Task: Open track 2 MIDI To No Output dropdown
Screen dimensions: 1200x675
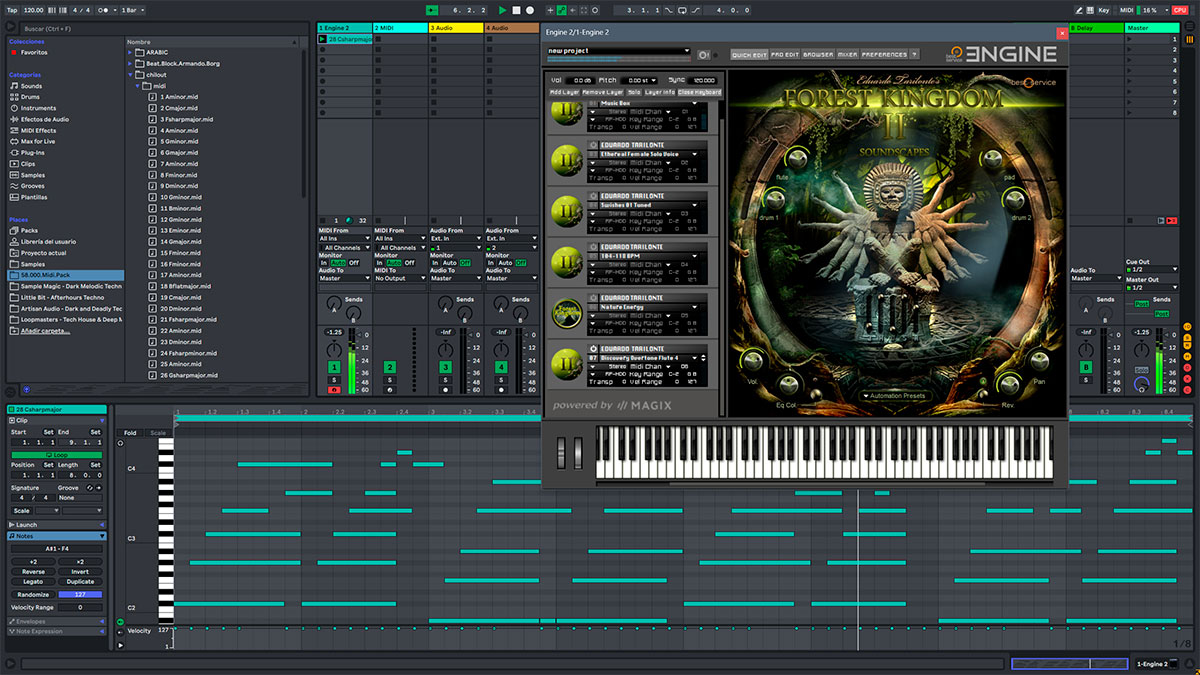Action: [x=398, y=278]
